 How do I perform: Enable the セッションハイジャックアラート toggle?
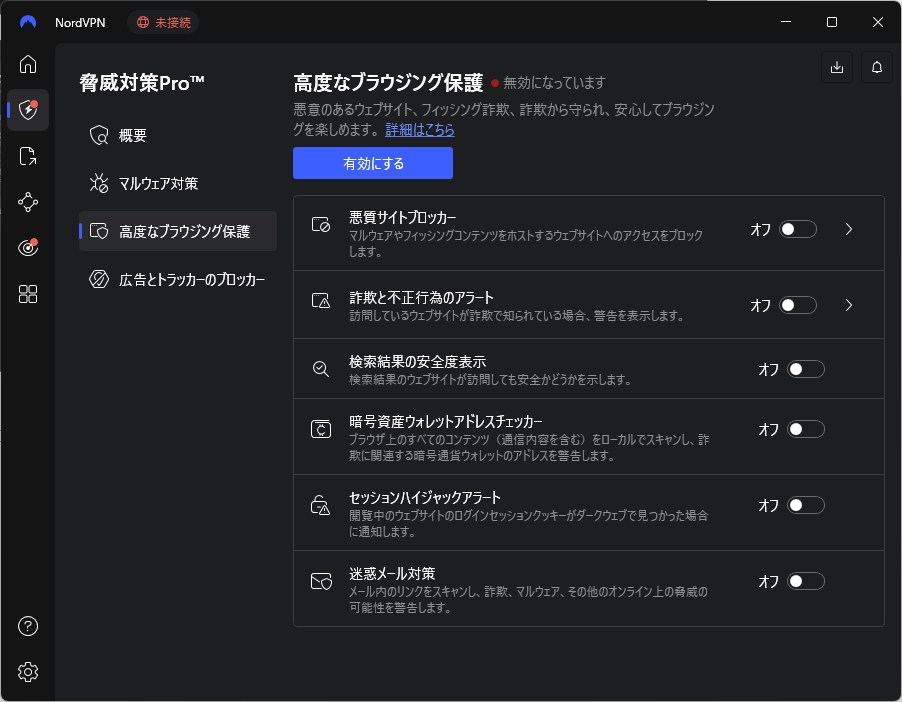point(806,505)
